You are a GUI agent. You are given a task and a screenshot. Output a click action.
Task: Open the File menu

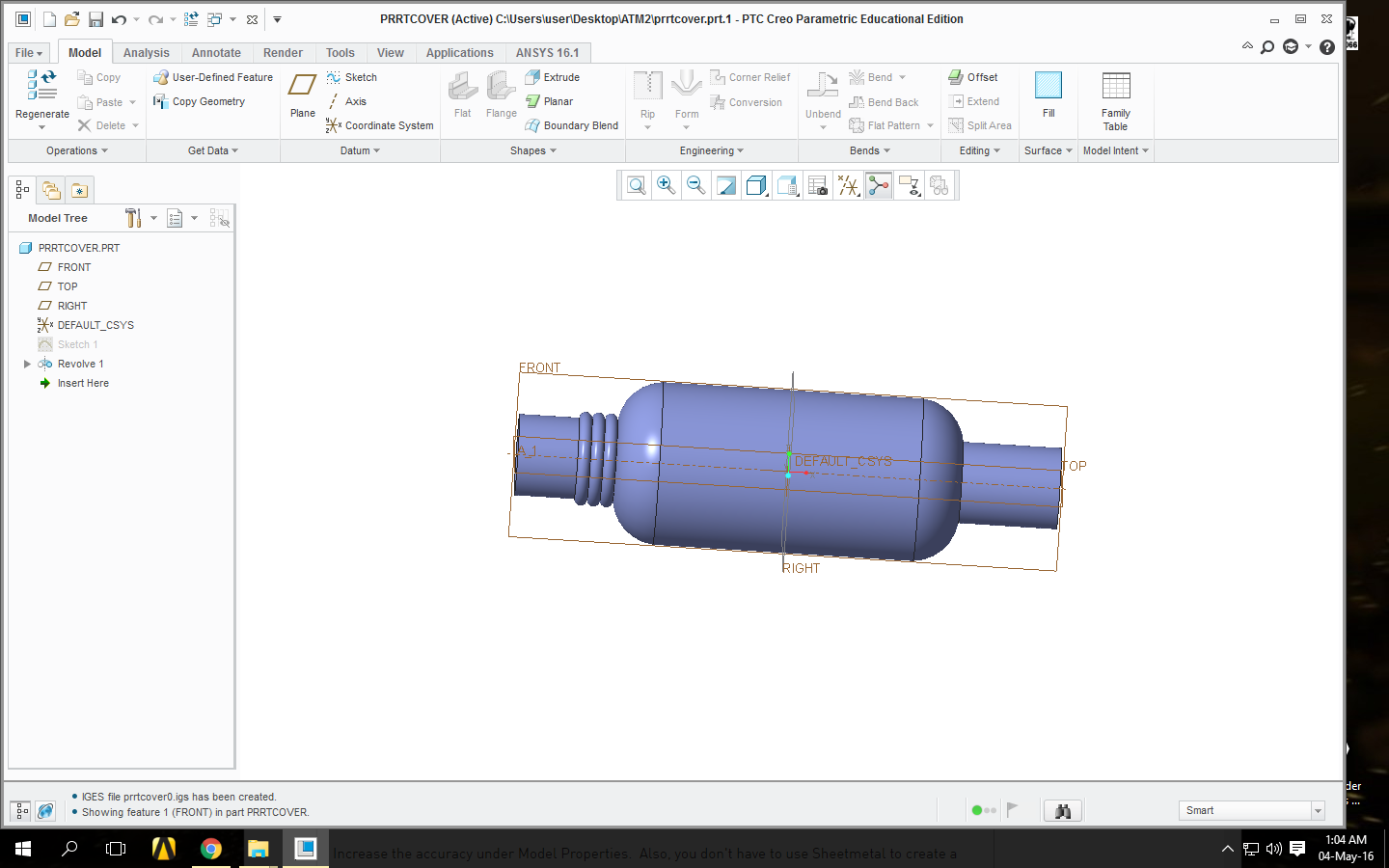tap(28, 53)
